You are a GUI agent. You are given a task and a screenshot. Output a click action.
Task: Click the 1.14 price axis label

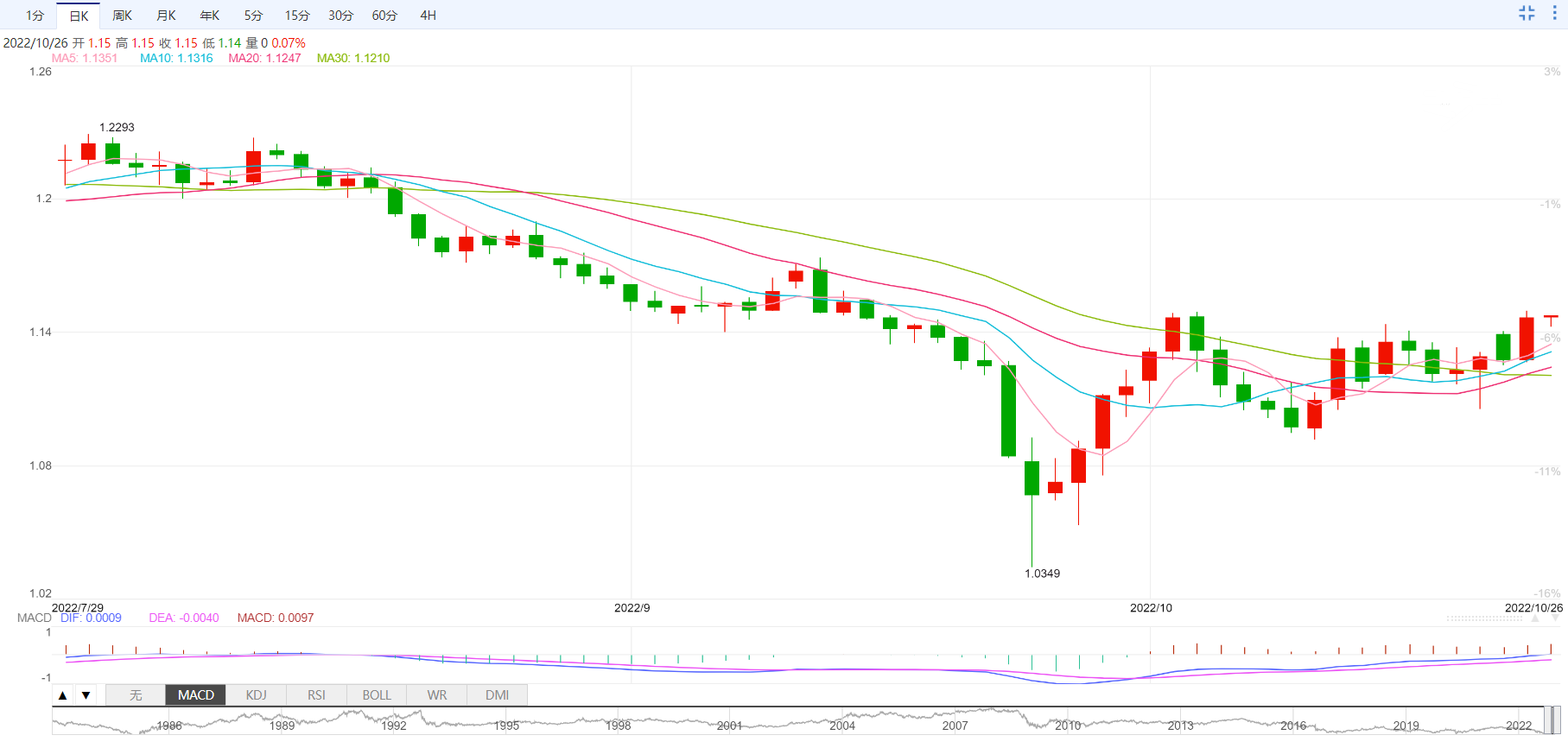[41, 332]
